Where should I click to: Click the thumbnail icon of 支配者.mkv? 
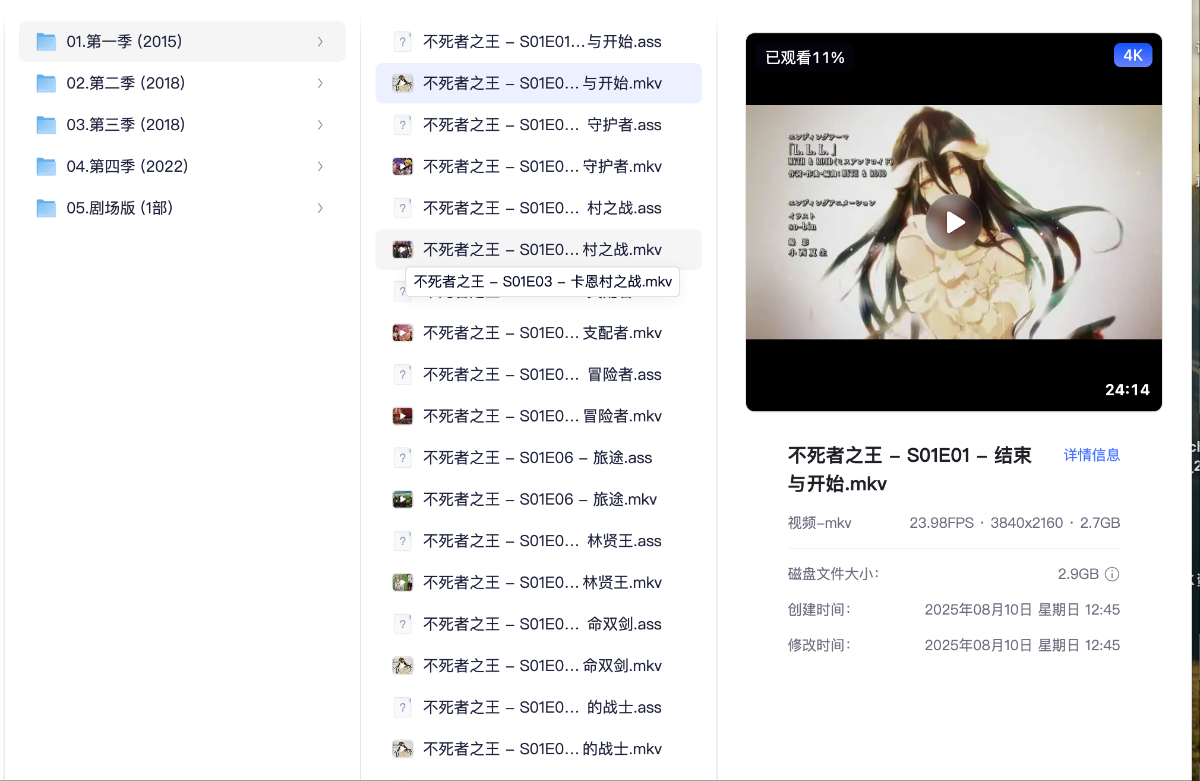point(403,333)
